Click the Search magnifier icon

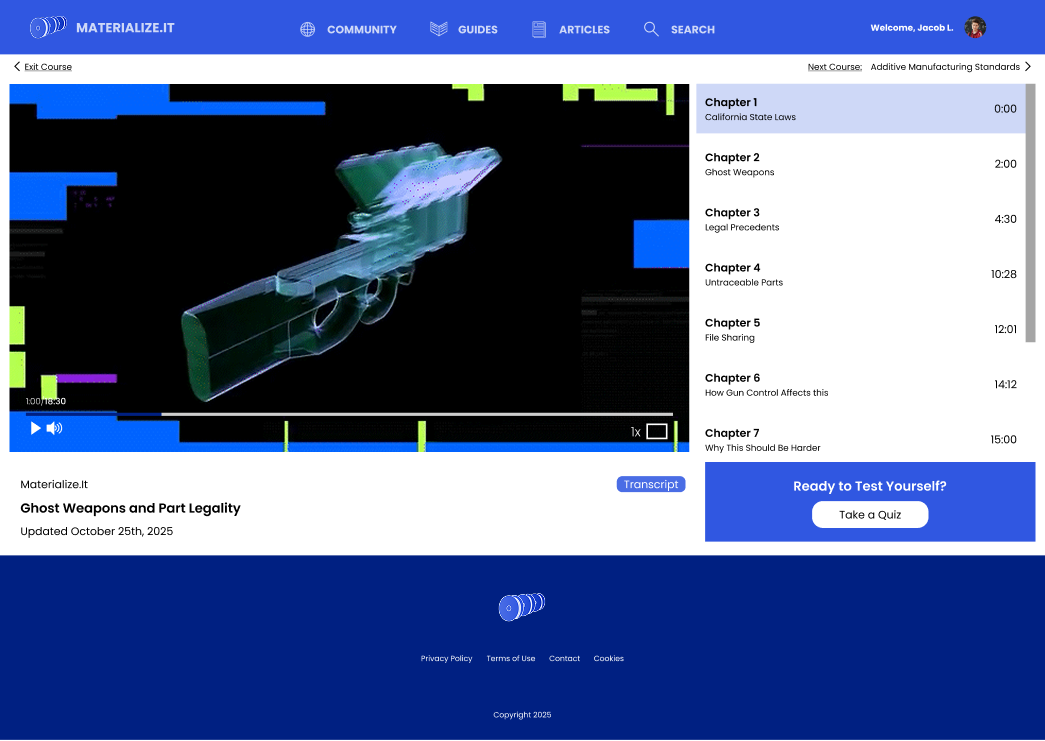(651, 29)
